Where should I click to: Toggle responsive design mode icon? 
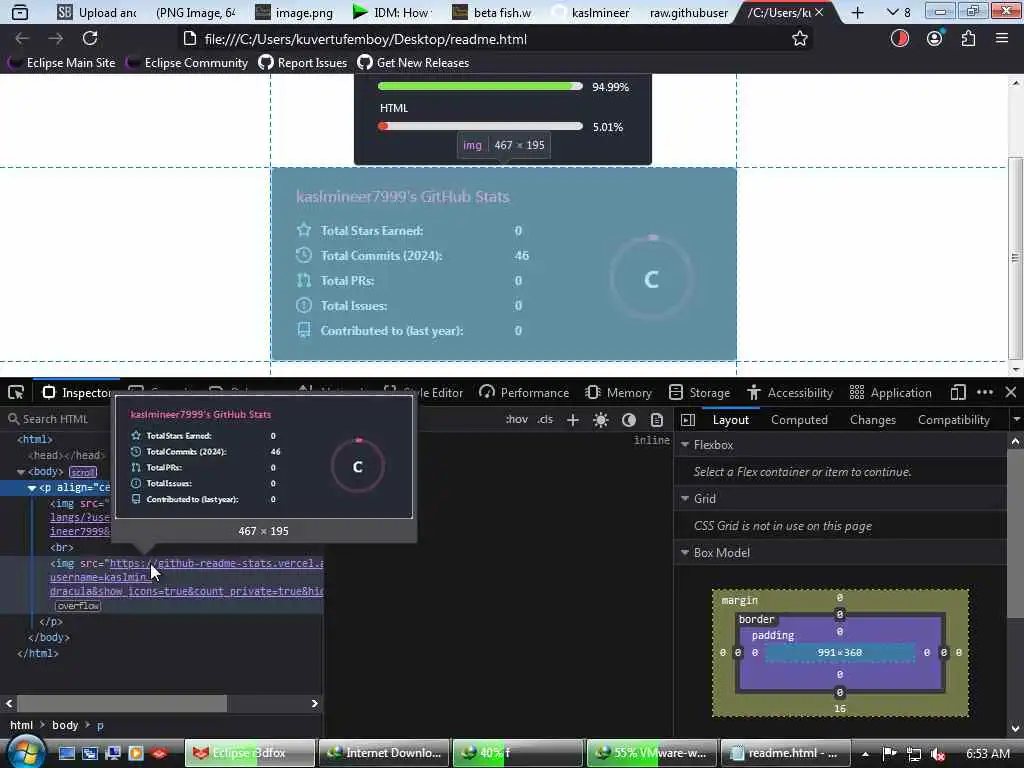(x=958, y=392)
